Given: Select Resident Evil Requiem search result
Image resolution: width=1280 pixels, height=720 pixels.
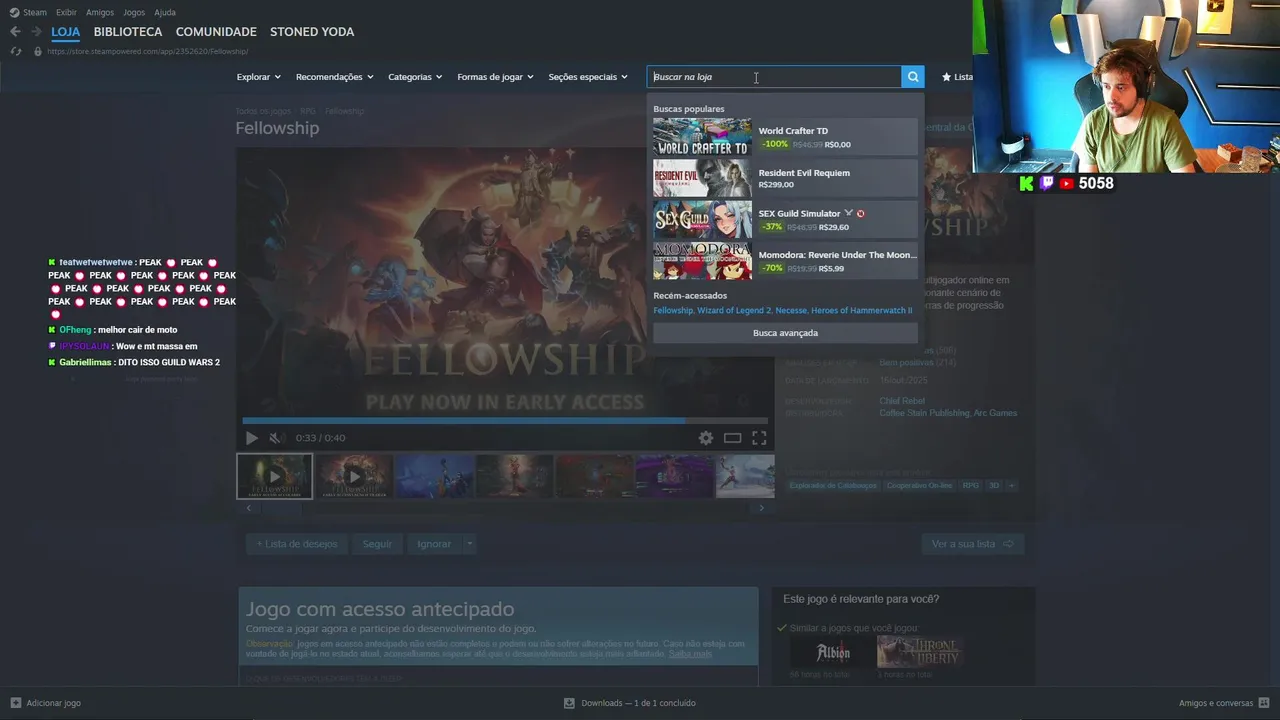Looking at the screenshot, I should click(x=785, y=178).
